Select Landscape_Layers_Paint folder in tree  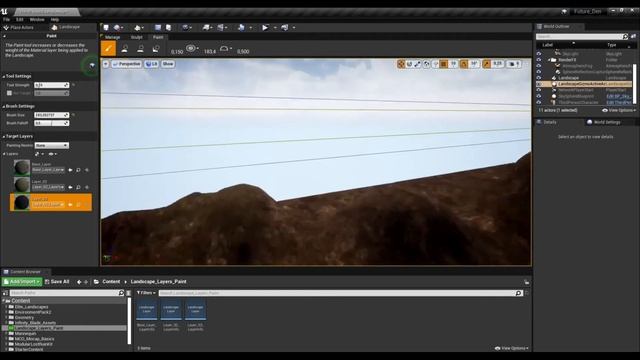pos(39,328)
